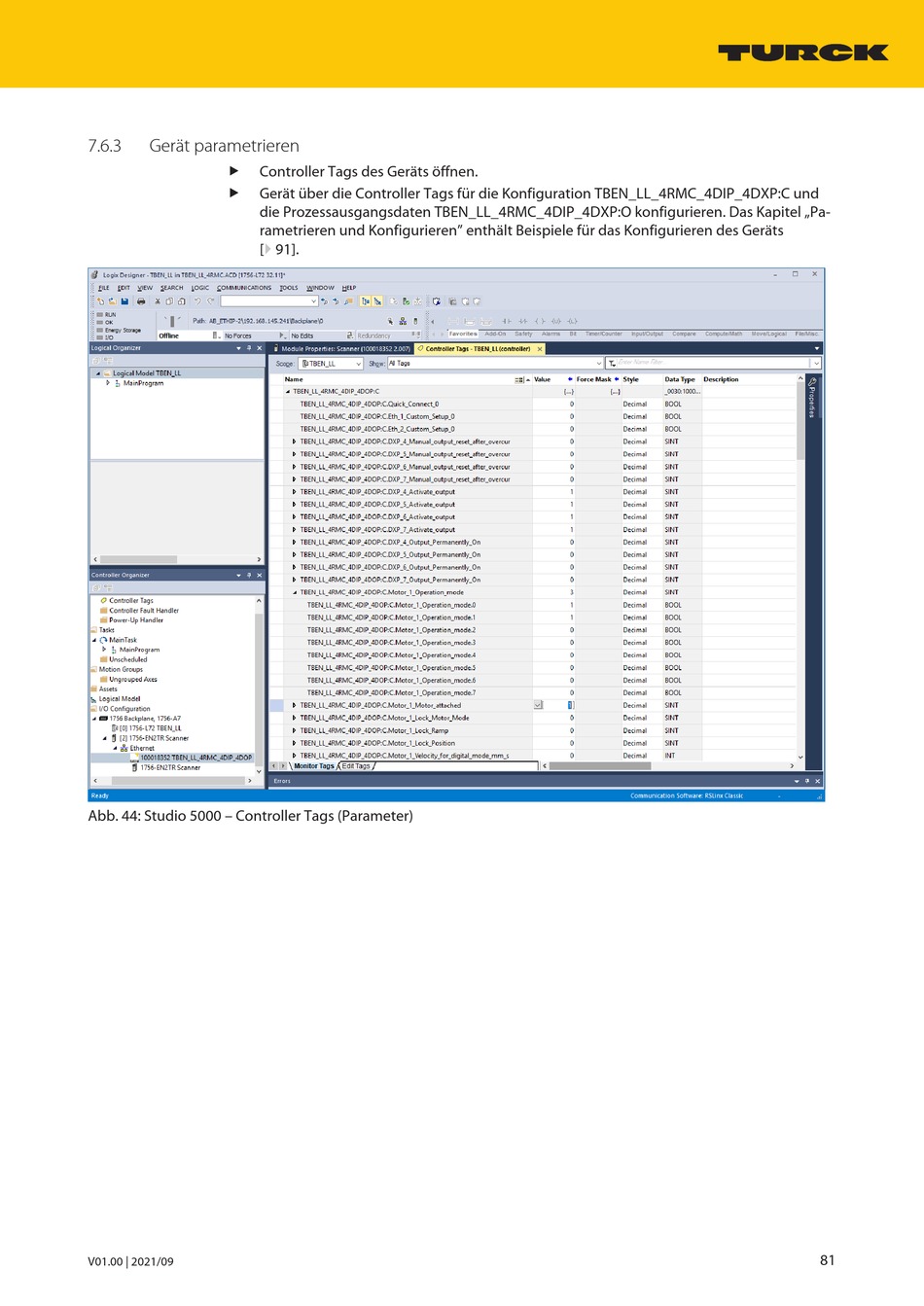Expand the DXP_4_Activate_output tag
Viewport: 924px width, 1306px height.
click(x=295, y=492)
